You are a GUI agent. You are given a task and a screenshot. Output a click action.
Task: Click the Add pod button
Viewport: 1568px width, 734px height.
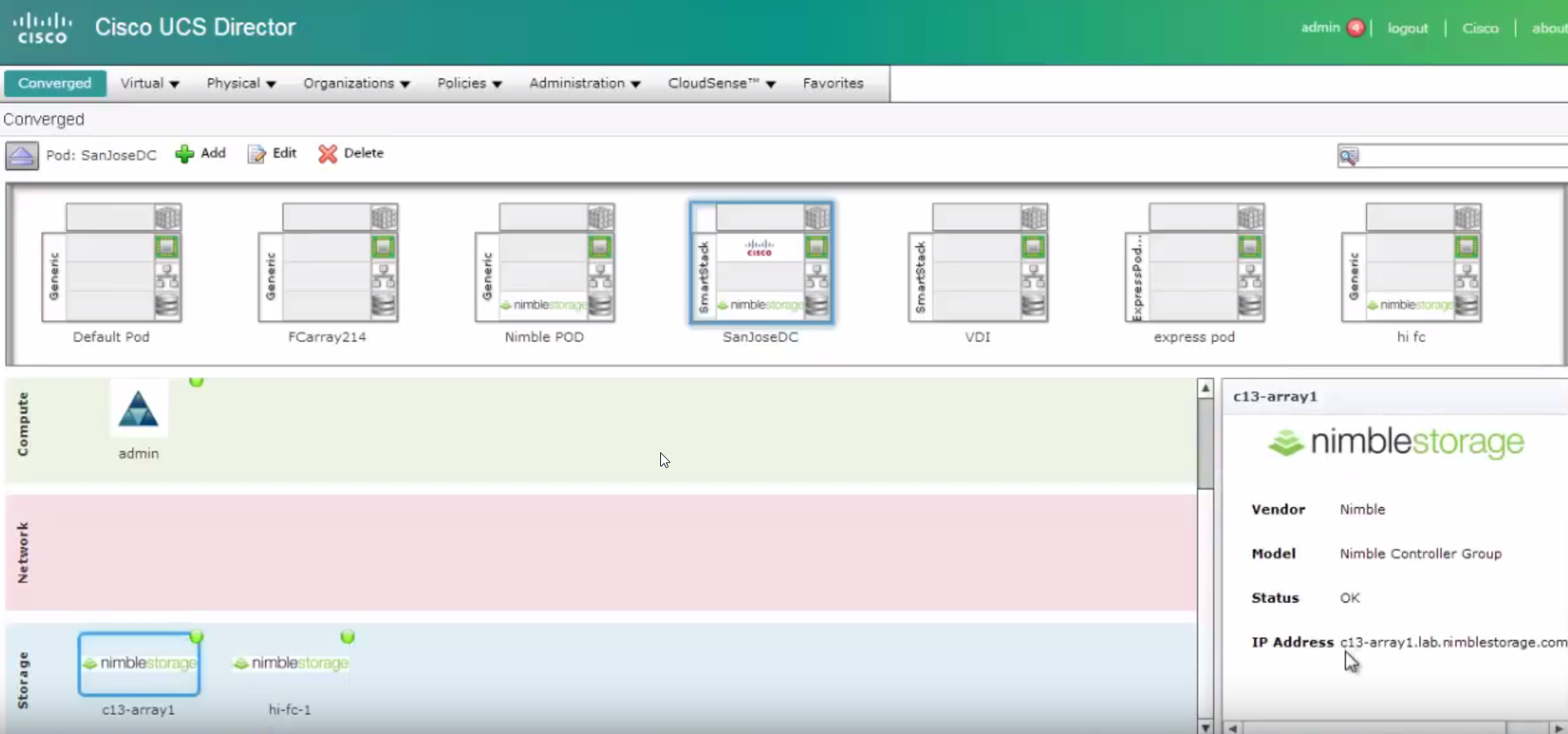tap(201, 153)
